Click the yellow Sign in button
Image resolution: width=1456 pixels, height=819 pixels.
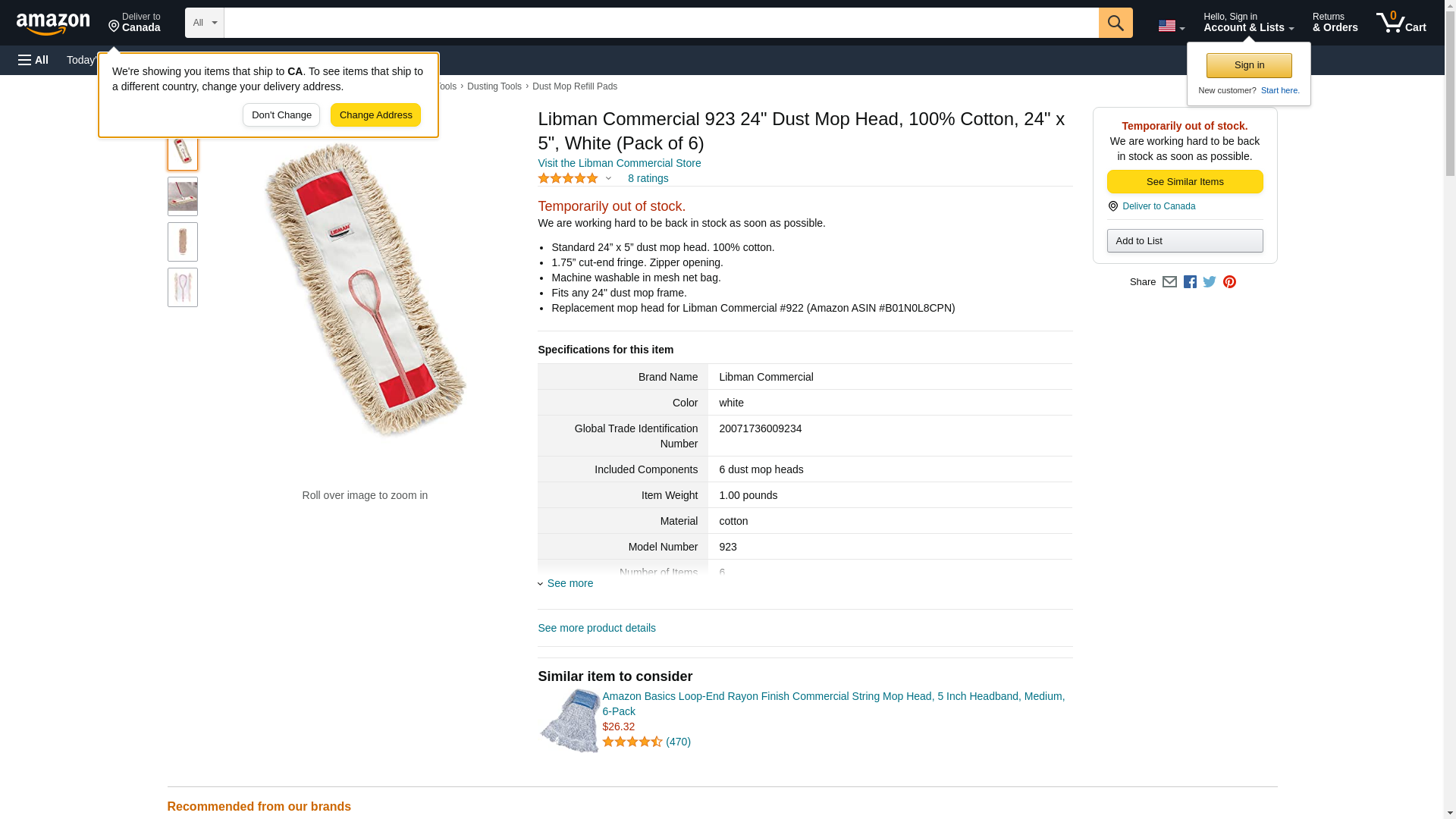[x=1249, y=65]
